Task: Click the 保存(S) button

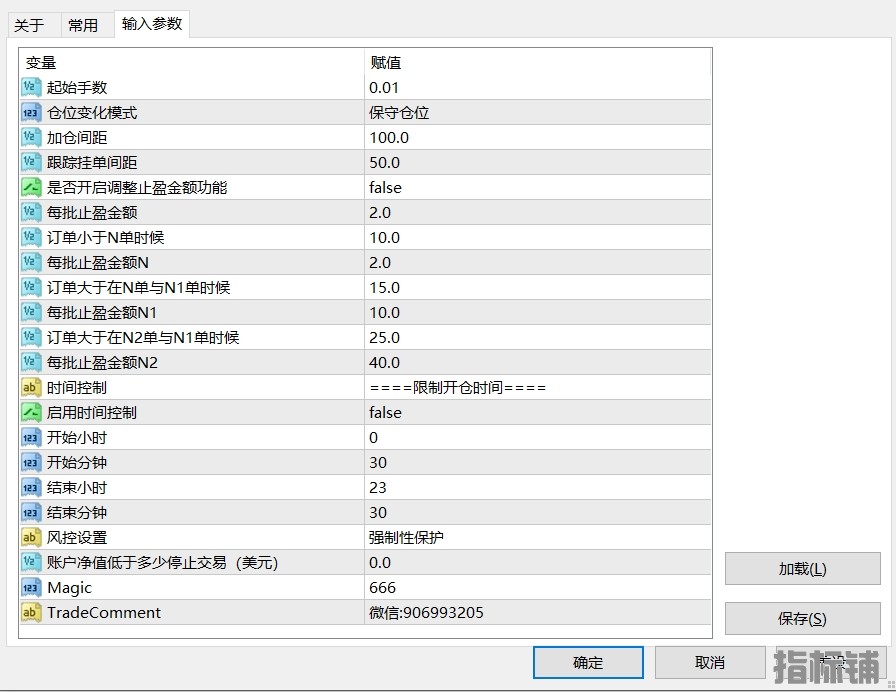Action: (x=802, y=618)
